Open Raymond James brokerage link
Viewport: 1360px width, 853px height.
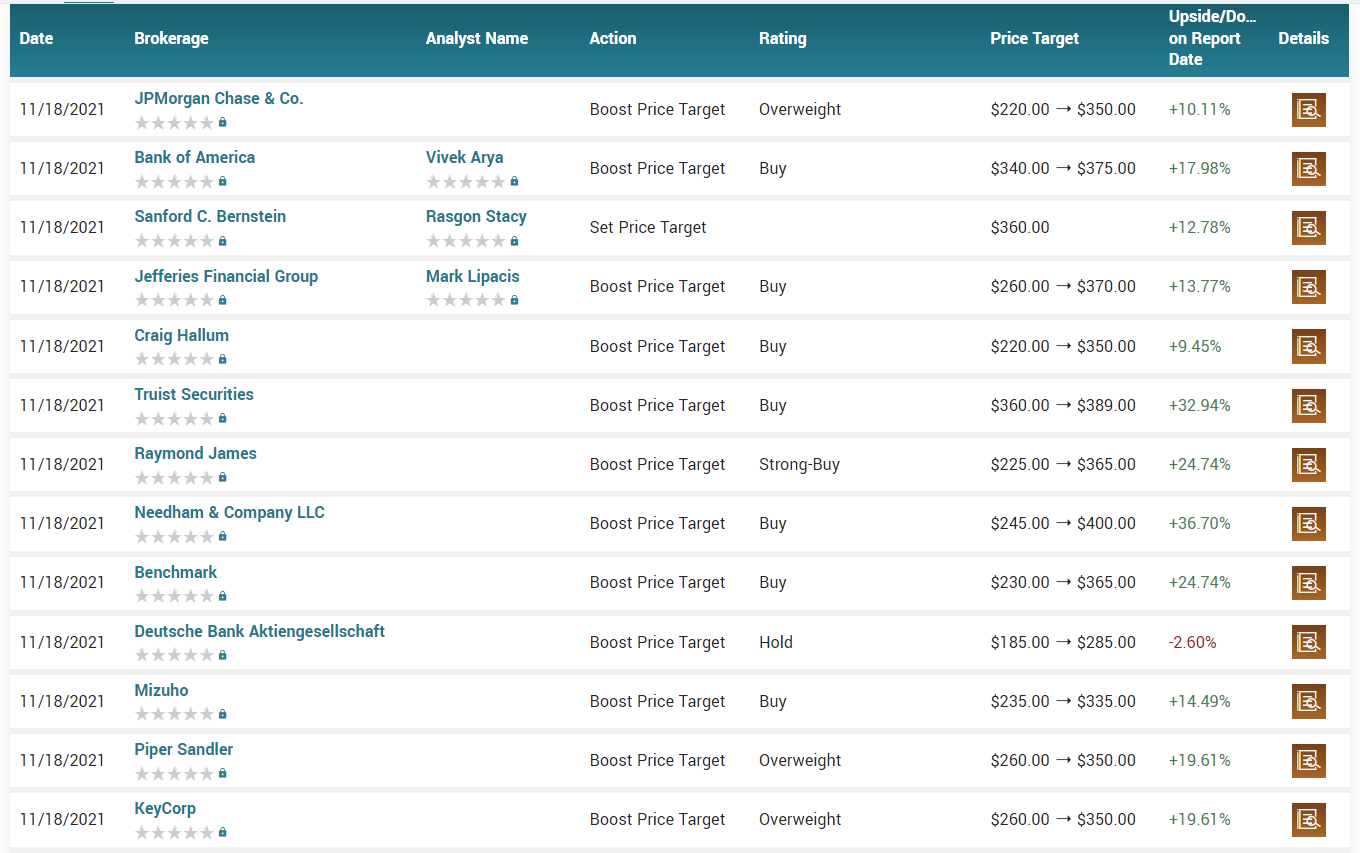[x=196, y=453]
